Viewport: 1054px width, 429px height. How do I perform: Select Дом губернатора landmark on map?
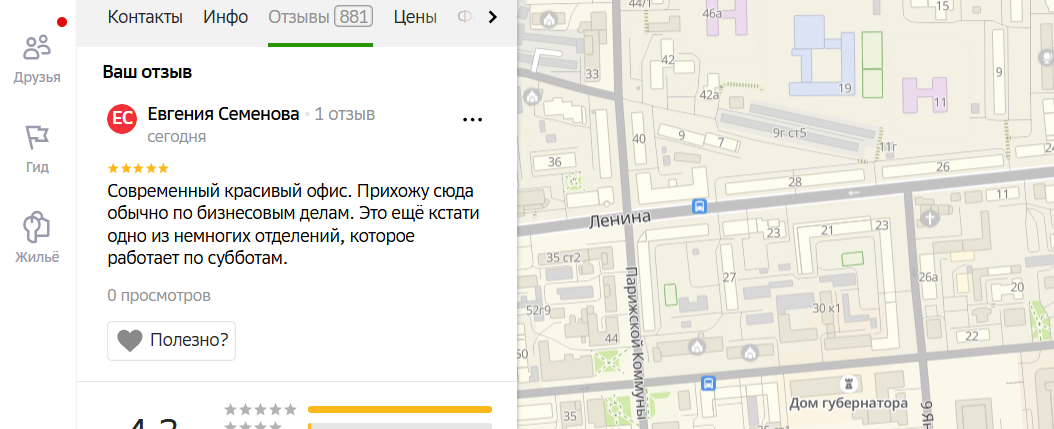848,403
